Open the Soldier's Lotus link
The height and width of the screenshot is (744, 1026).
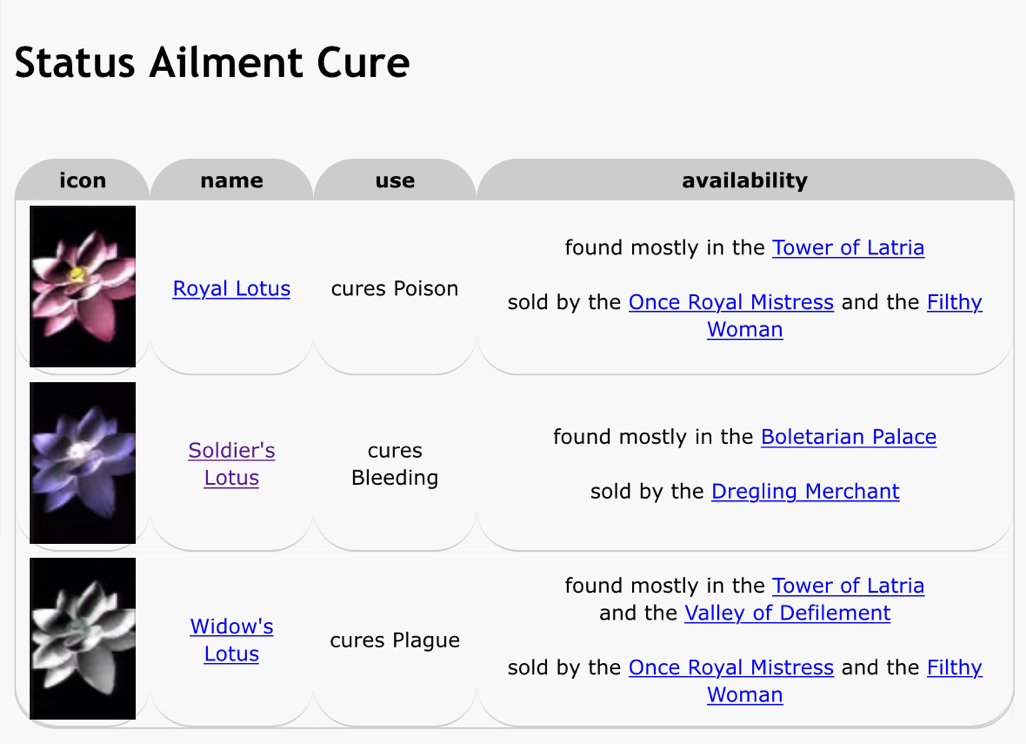(231, 464)
